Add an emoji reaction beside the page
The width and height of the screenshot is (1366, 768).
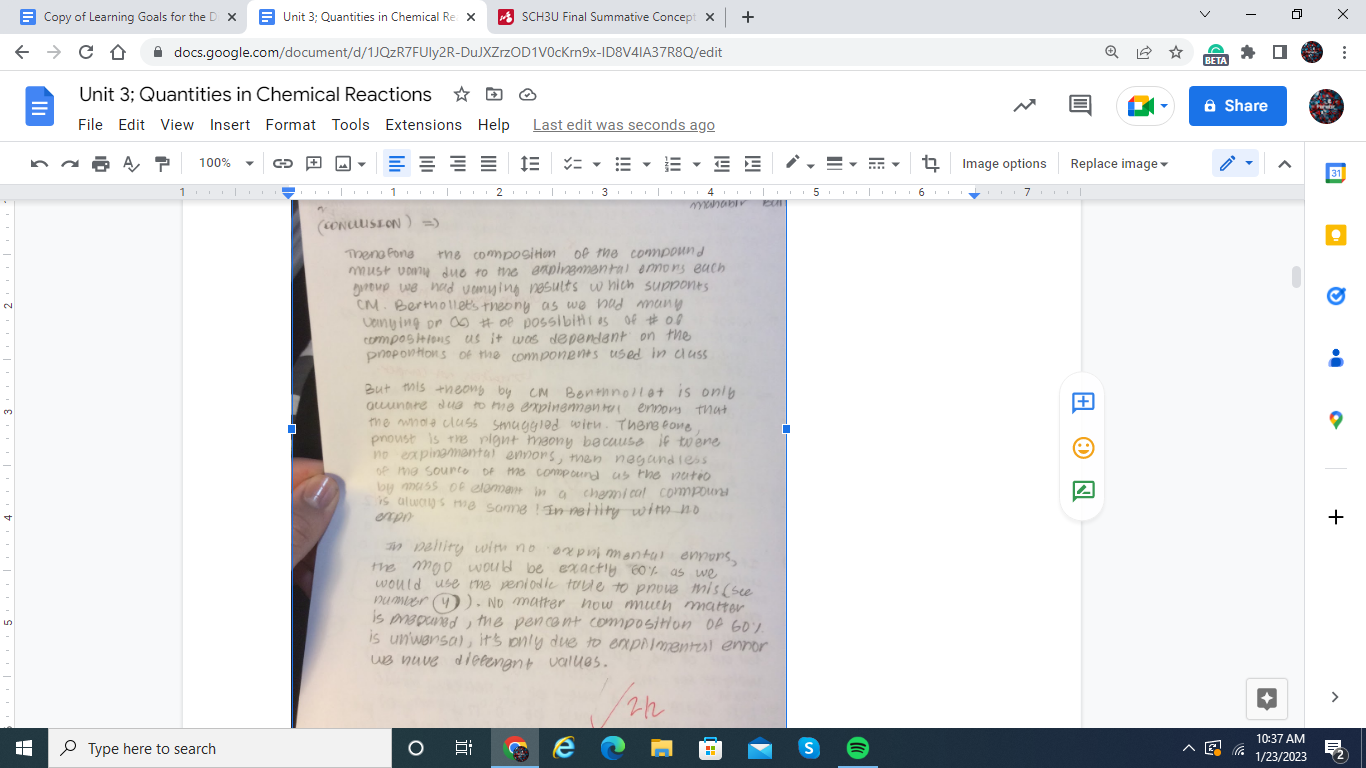1083,447
